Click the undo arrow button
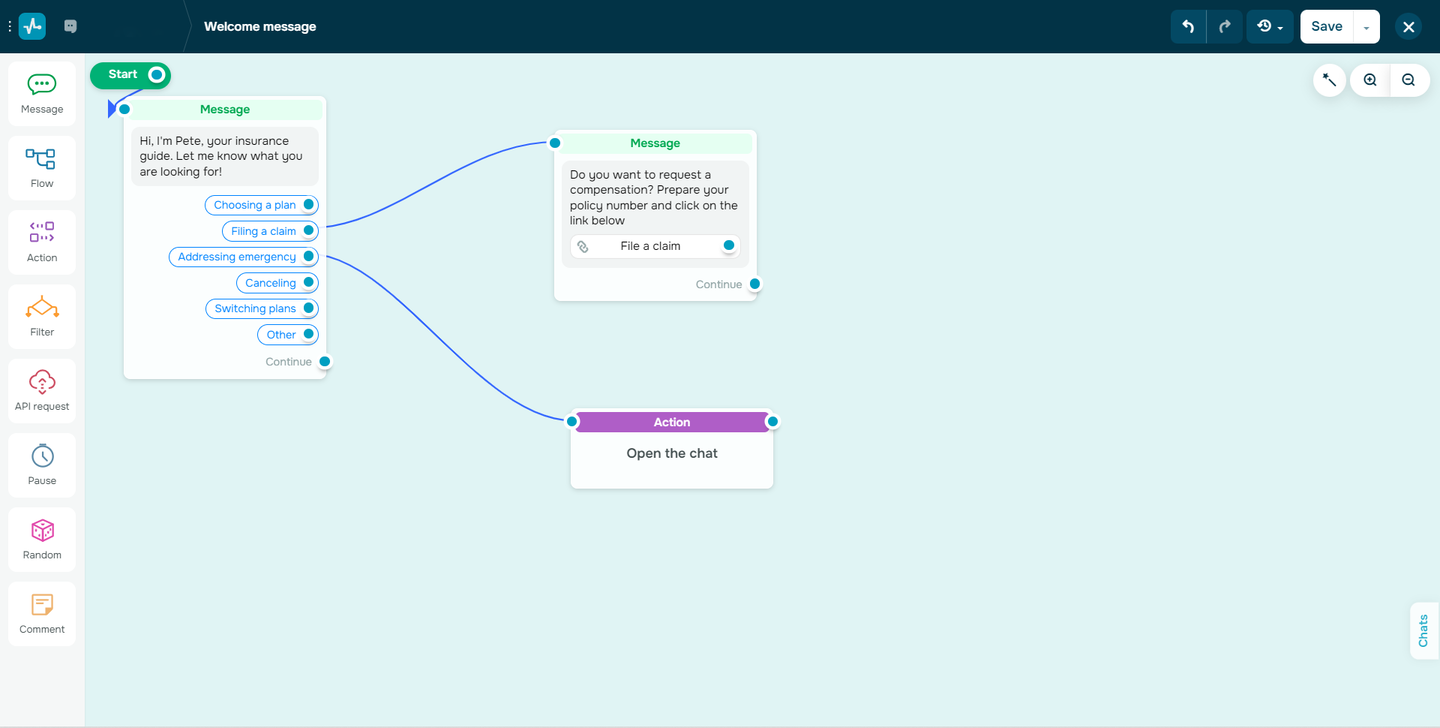Image resolution: width=1440 pixels, height=728 pixels. [x=1188, y=27]
